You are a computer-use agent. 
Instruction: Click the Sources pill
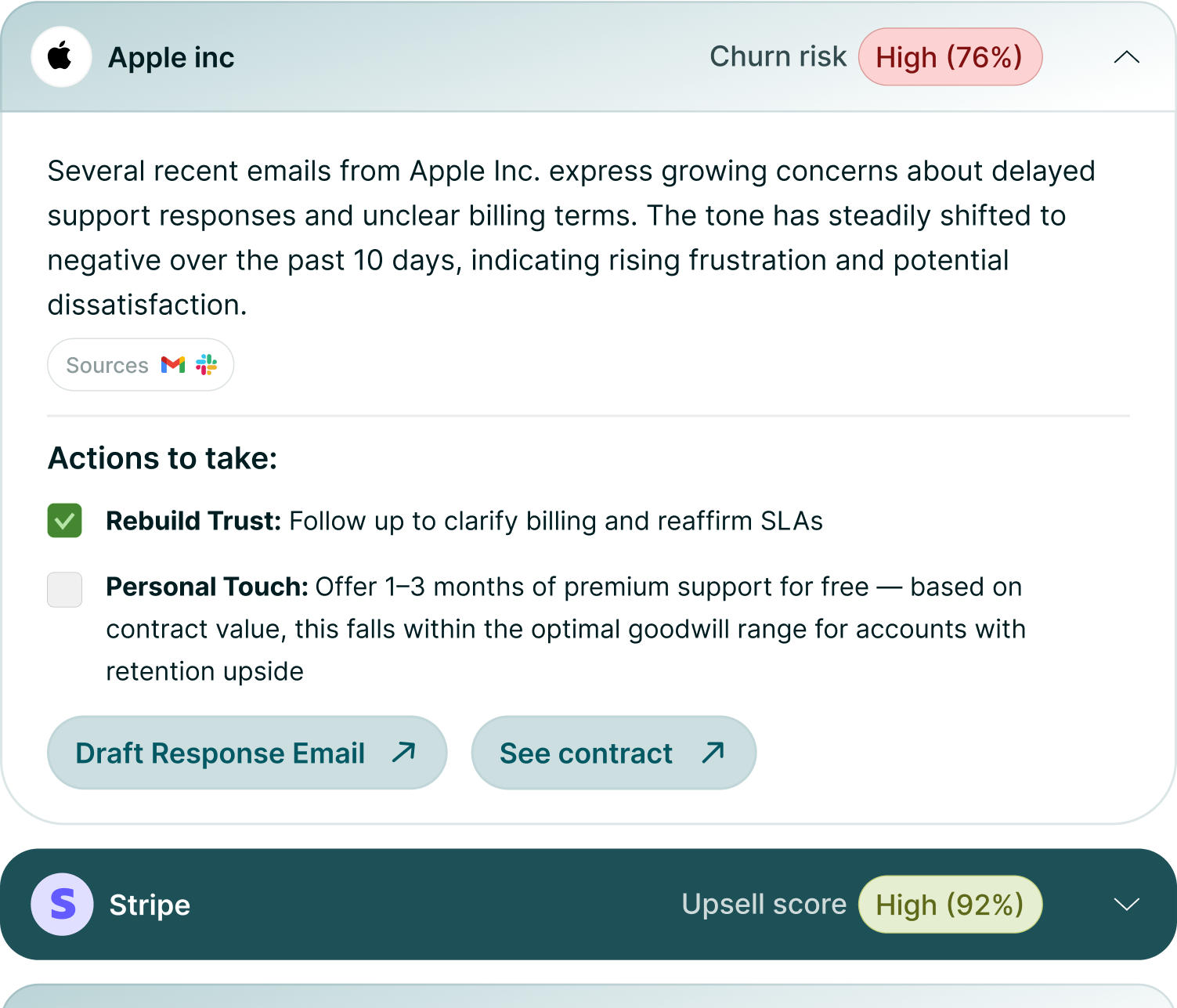141,365
